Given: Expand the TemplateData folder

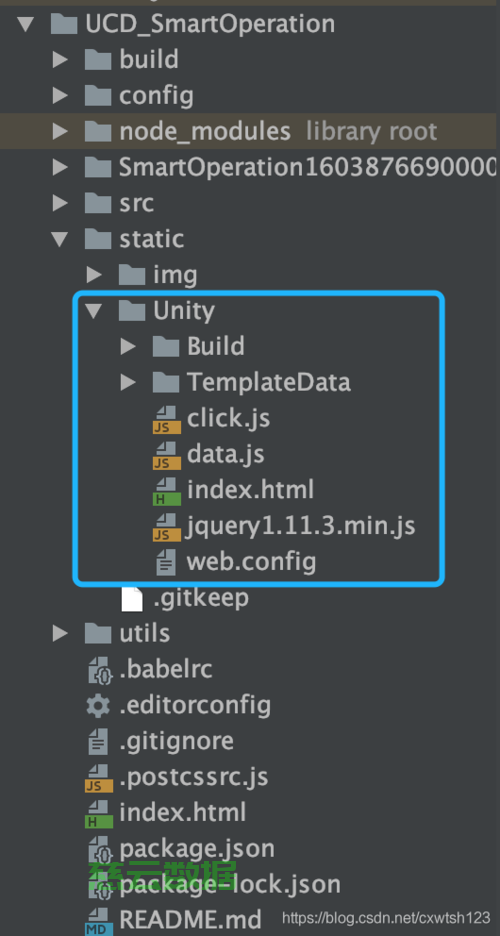Looking at the screenshot, I should point(128,382).
